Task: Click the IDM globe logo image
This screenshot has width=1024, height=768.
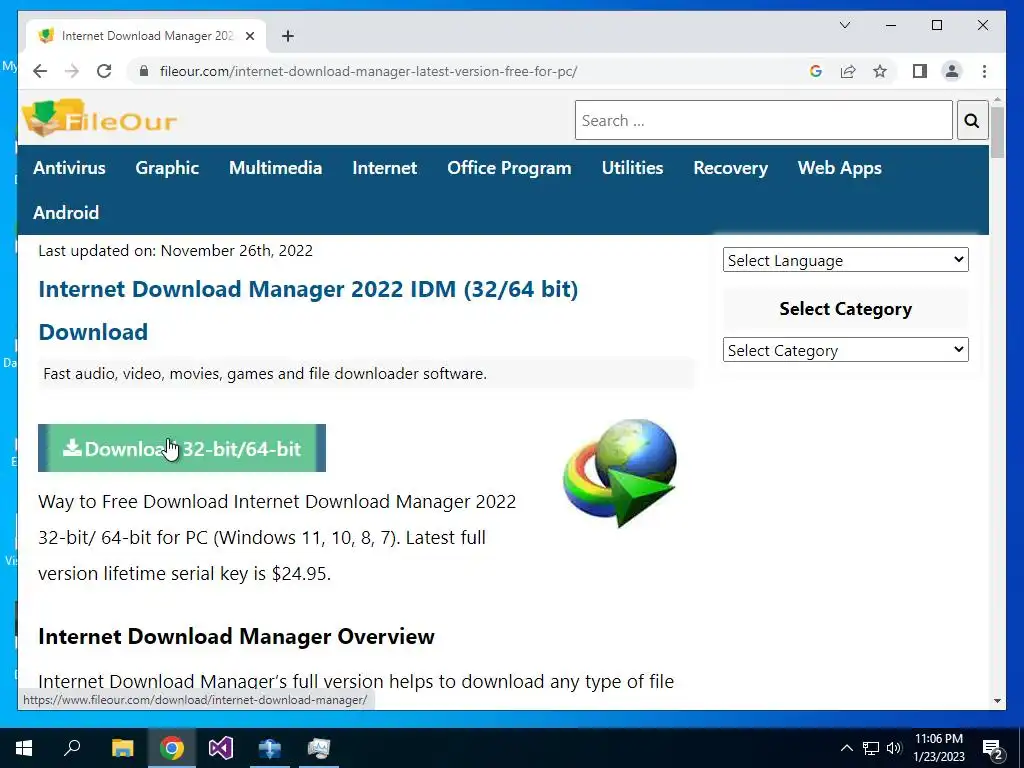Action: pos(619,473)
